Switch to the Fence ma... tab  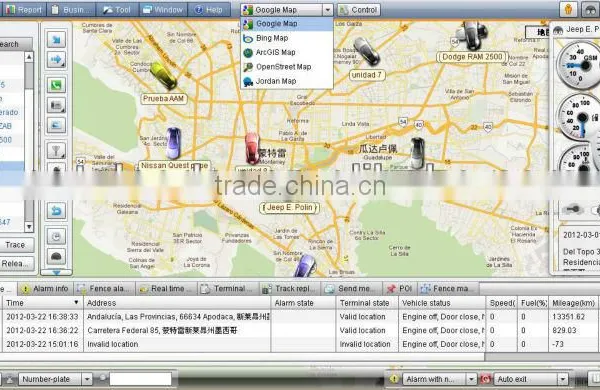pyautogui.click(x=448, y=289)
